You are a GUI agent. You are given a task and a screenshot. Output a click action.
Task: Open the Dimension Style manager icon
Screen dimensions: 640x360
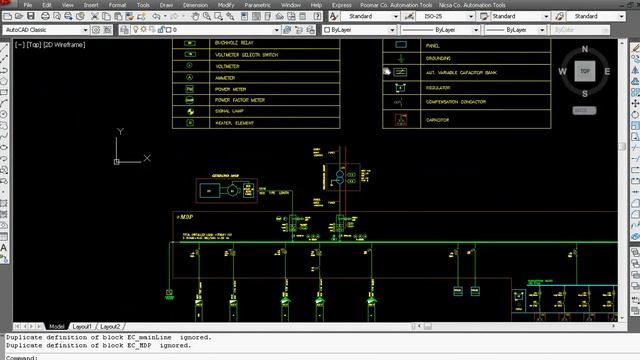pos(409,16)
